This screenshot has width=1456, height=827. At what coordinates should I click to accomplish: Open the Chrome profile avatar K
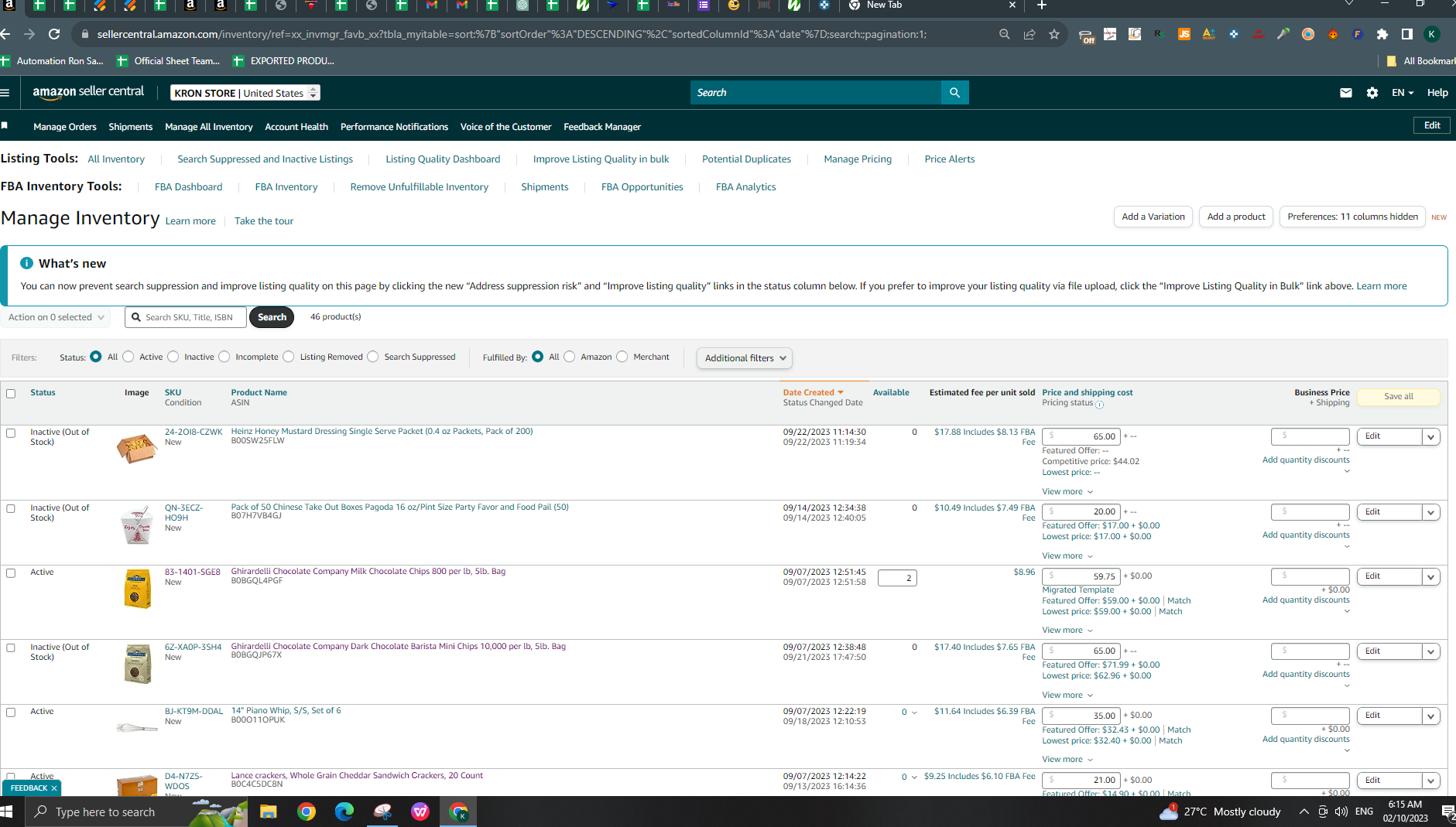(1432, 34)
